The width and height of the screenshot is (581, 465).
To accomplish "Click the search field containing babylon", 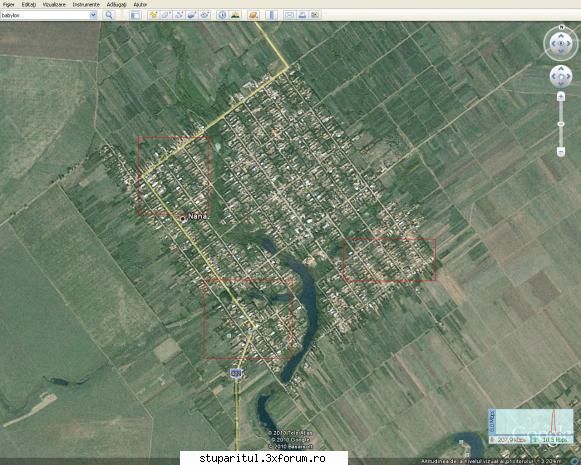I will point(44,15).
